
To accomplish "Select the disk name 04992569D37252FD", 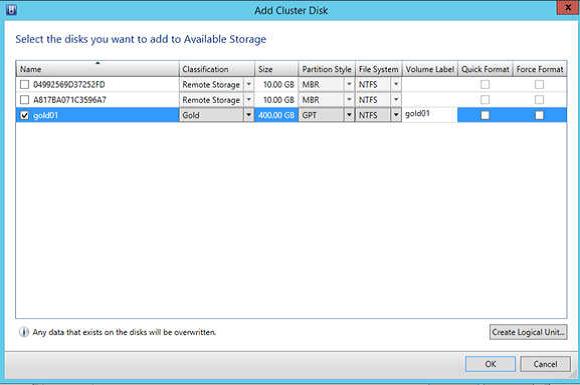I will 69,85.
